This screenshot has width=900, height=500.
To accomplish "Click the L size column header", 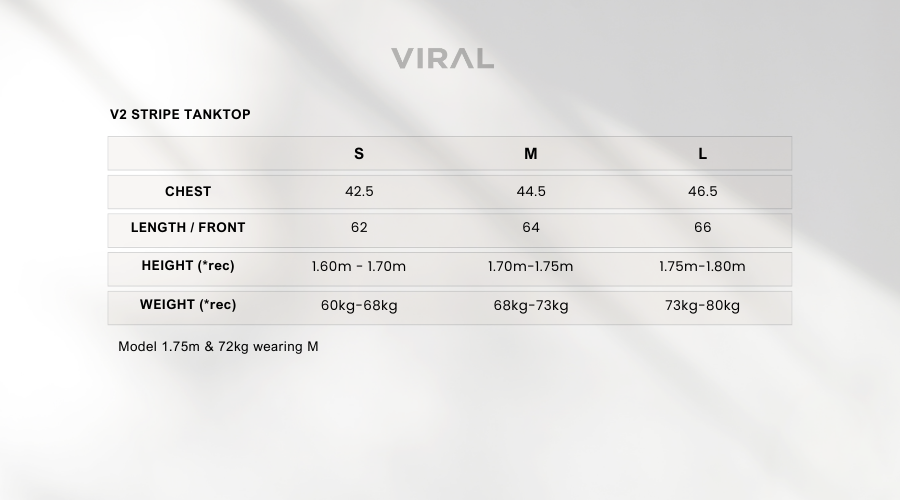I will pos(703,154).
